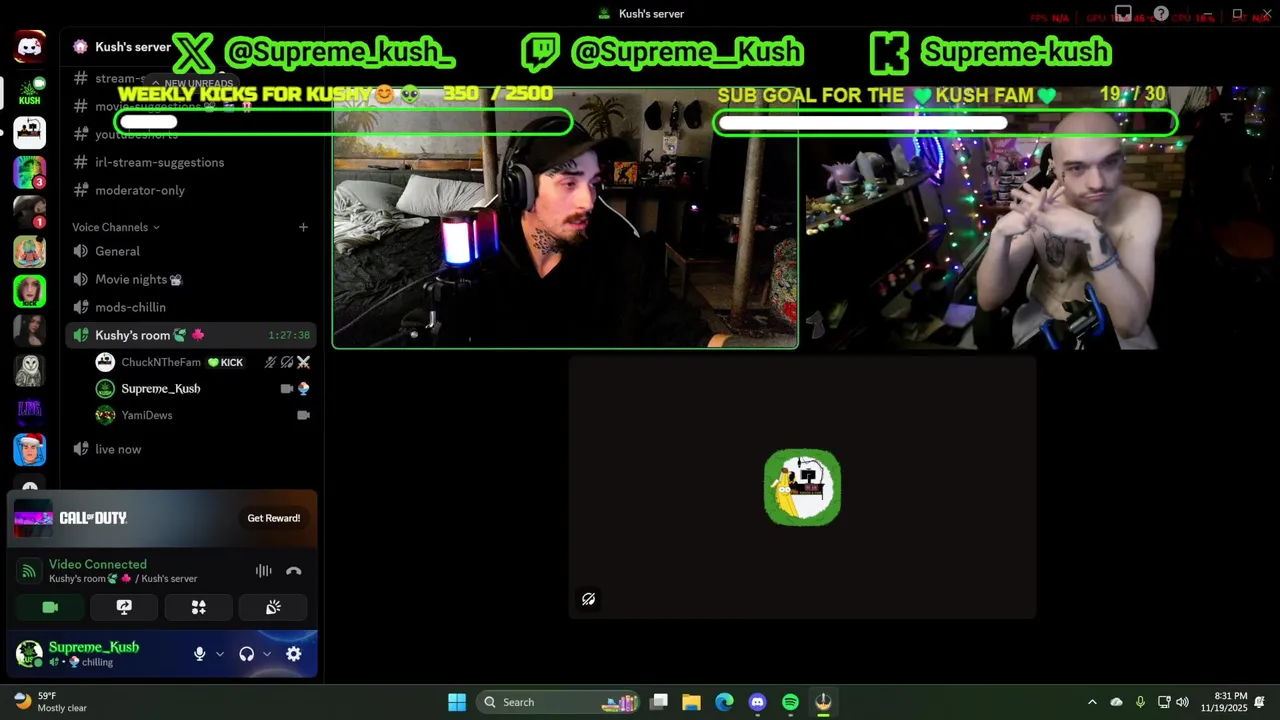Open the Call of Duty quest banner

(162, 518)
